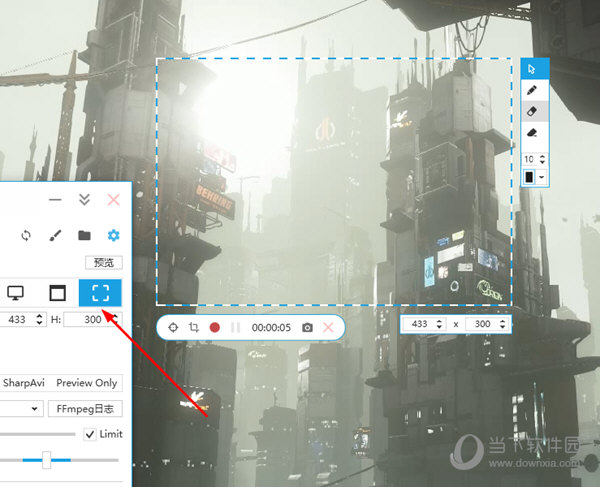
Task: Switch to the Preview Only tab
Action: pyautogui.click(x=86, y=382)
